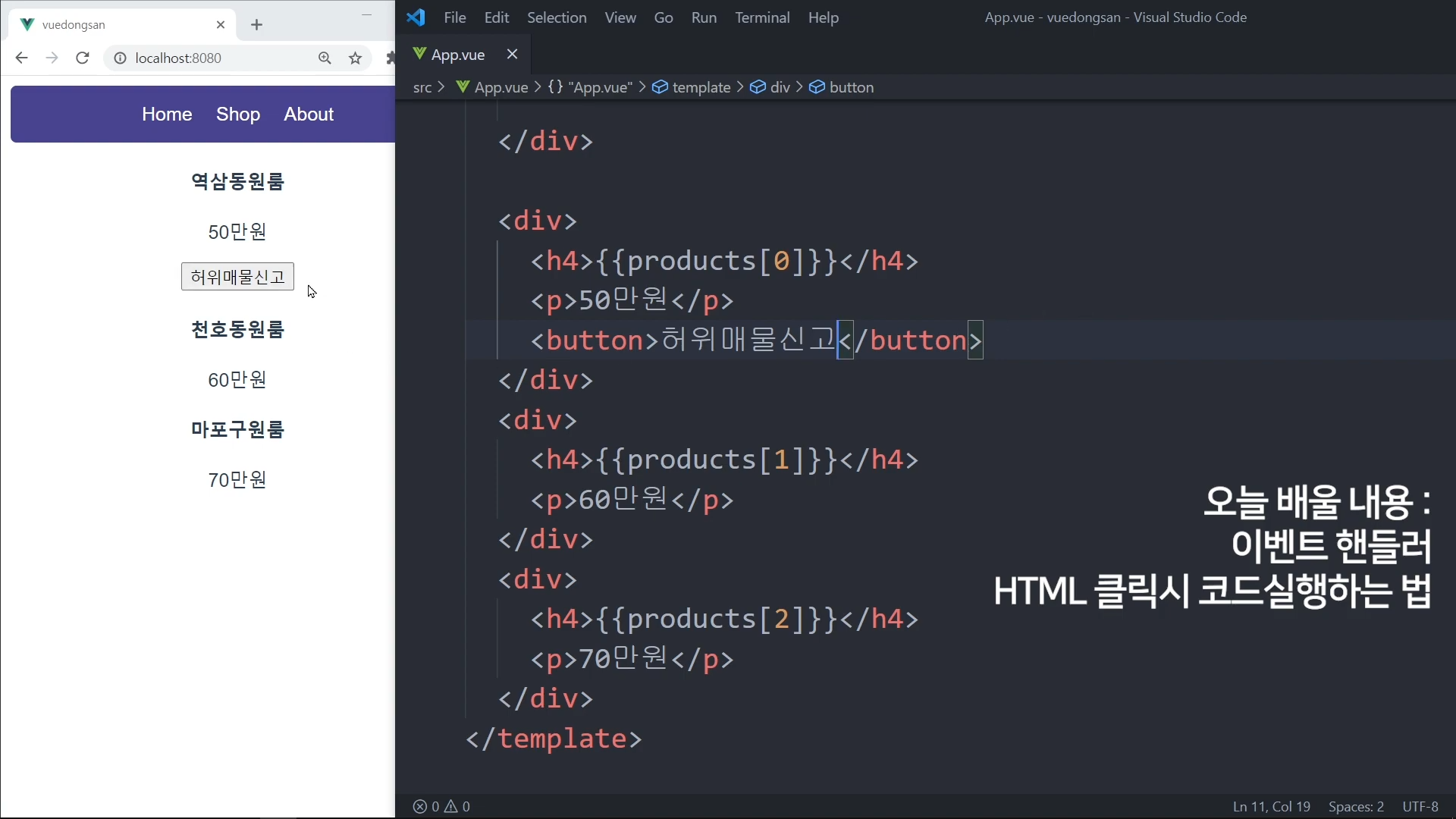Open the Selection menu
Image resolution: width=1456 pixels, height=819 pixels.
pyautogui.click(x=556, y=17)
